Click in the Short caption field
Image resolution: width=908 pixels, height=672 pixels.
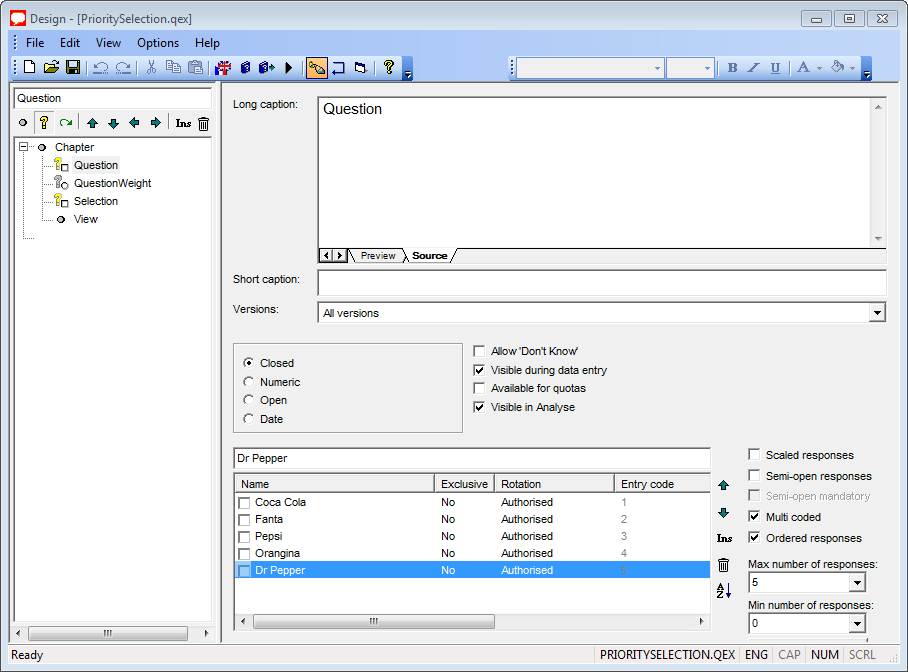601,283
